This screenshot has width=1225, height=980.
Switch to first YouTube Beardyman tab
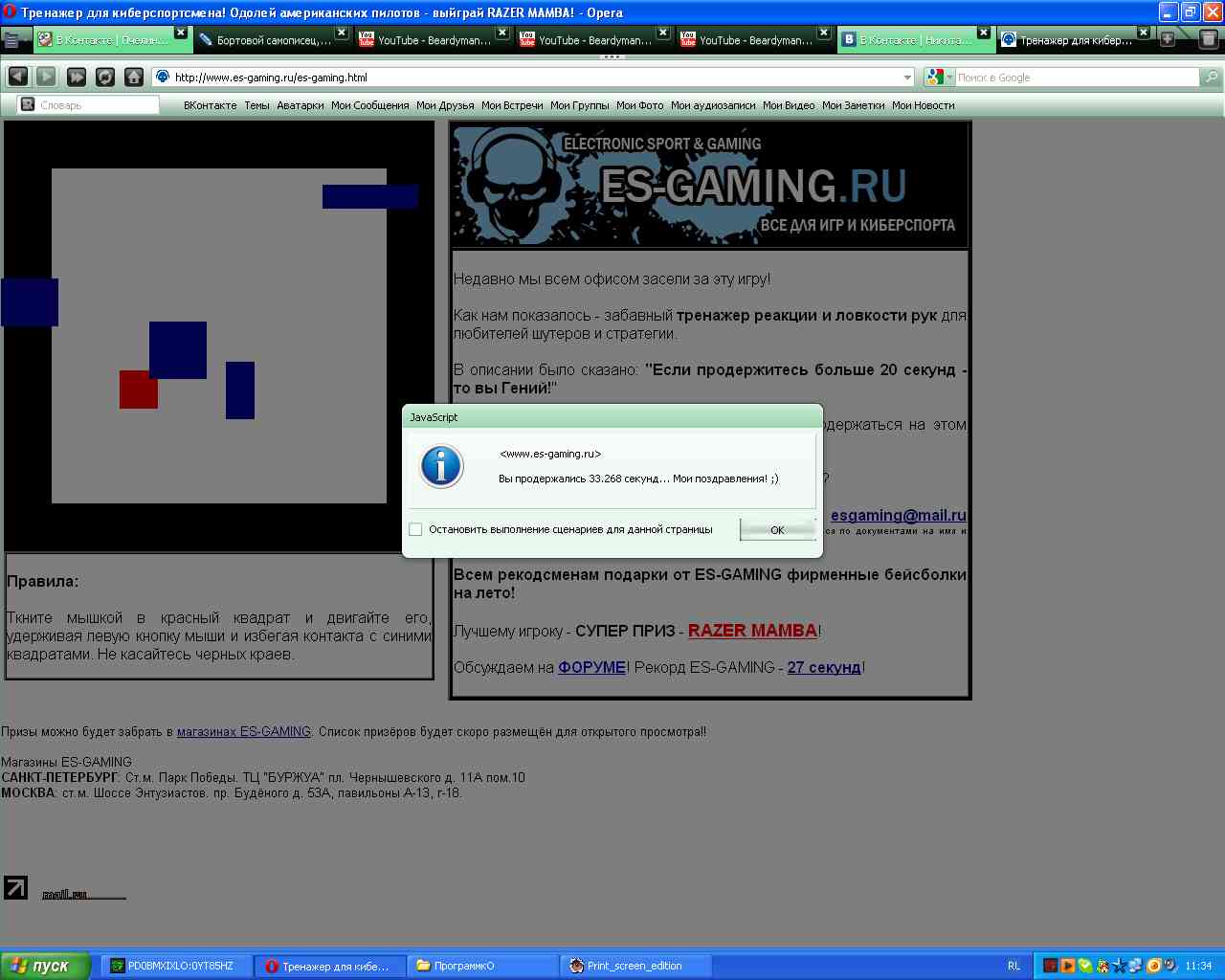[x=434, y=40]
